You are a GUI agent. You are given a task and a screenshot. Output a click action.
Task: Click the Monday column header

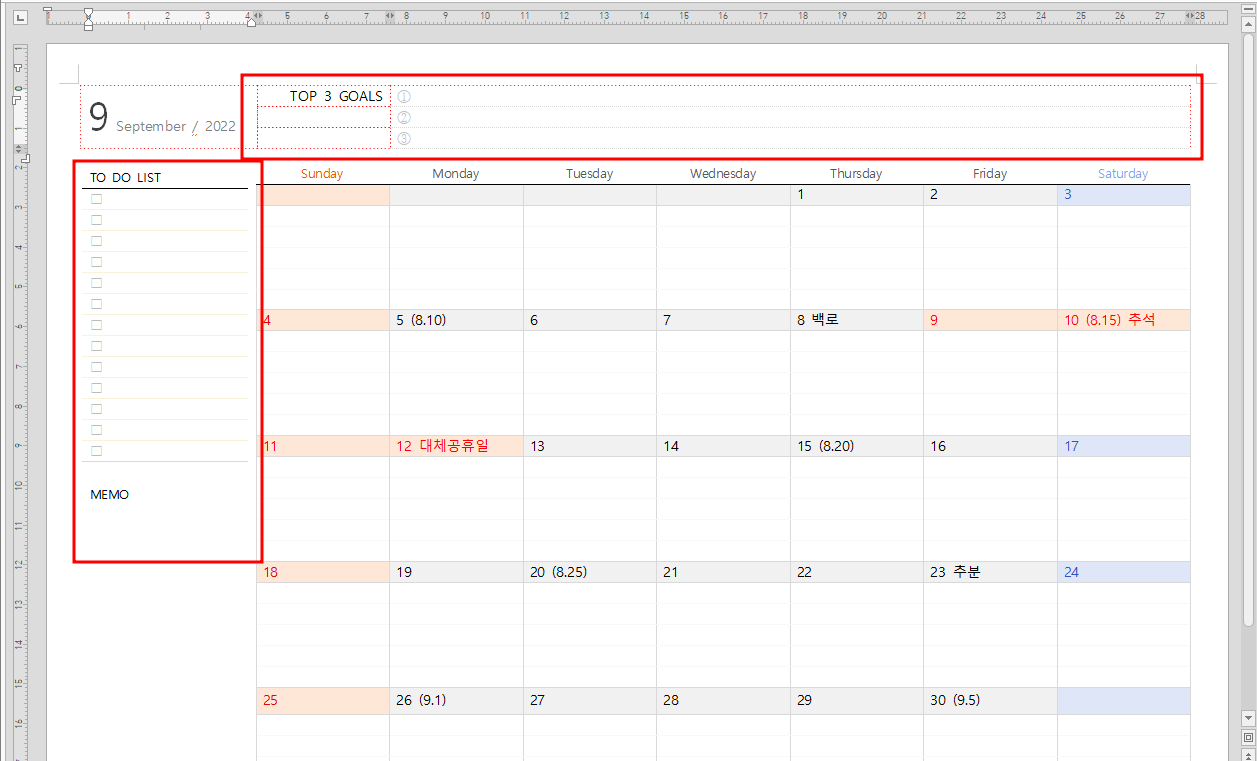(x=456, y=174)
